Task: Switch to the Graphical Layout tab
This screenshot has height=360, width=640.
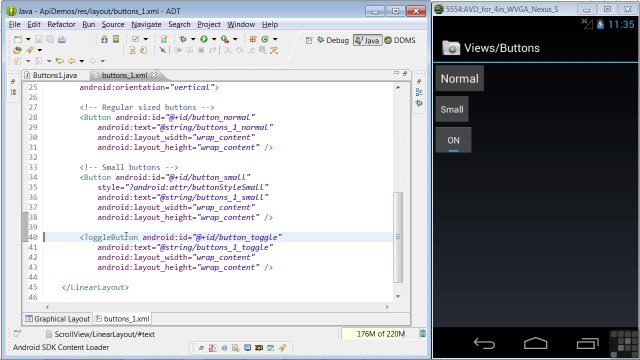Action: (x=58, y=319)
